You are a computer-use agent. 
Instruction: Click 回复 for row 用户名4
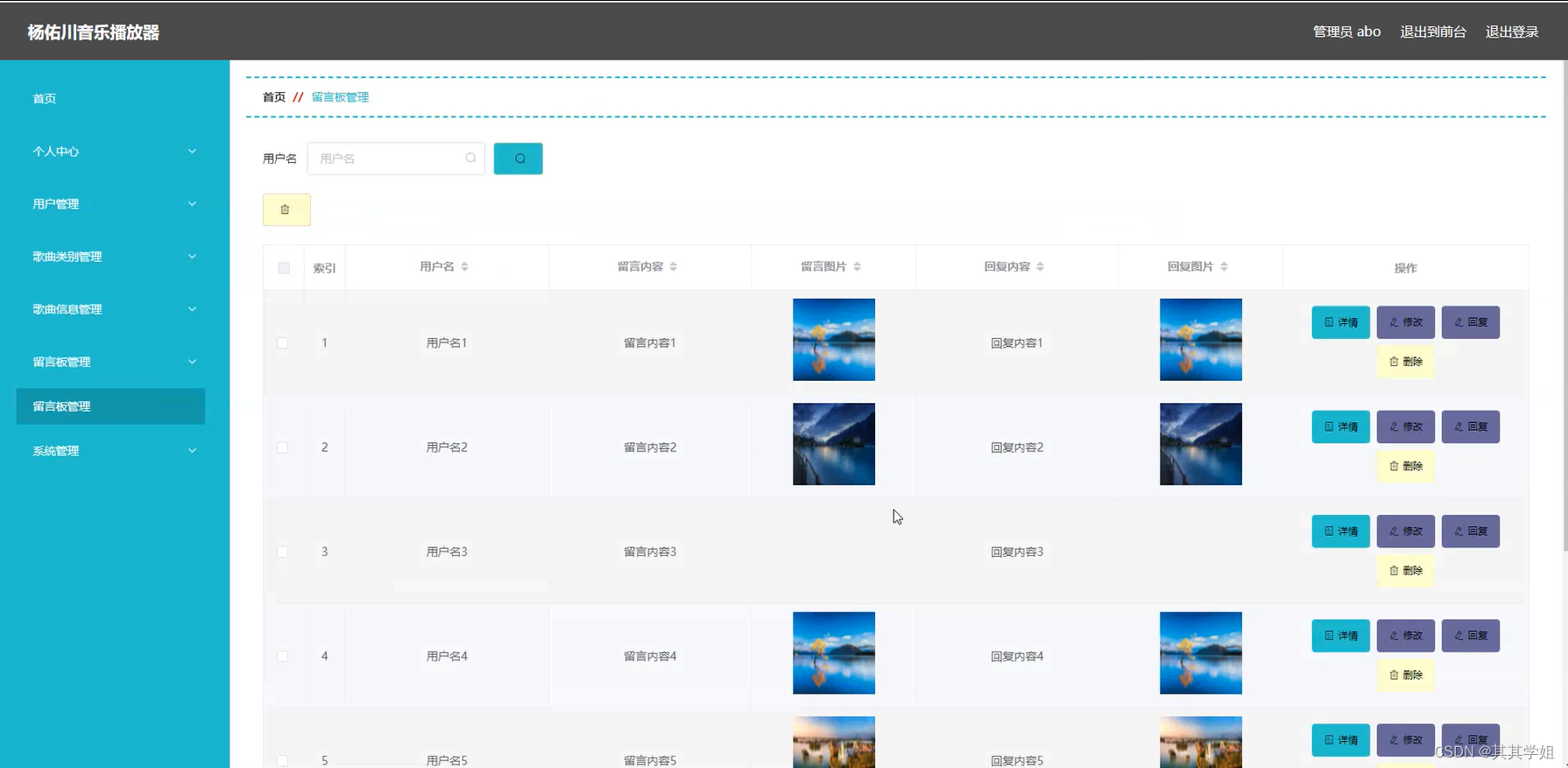(x=1471, y=635)
